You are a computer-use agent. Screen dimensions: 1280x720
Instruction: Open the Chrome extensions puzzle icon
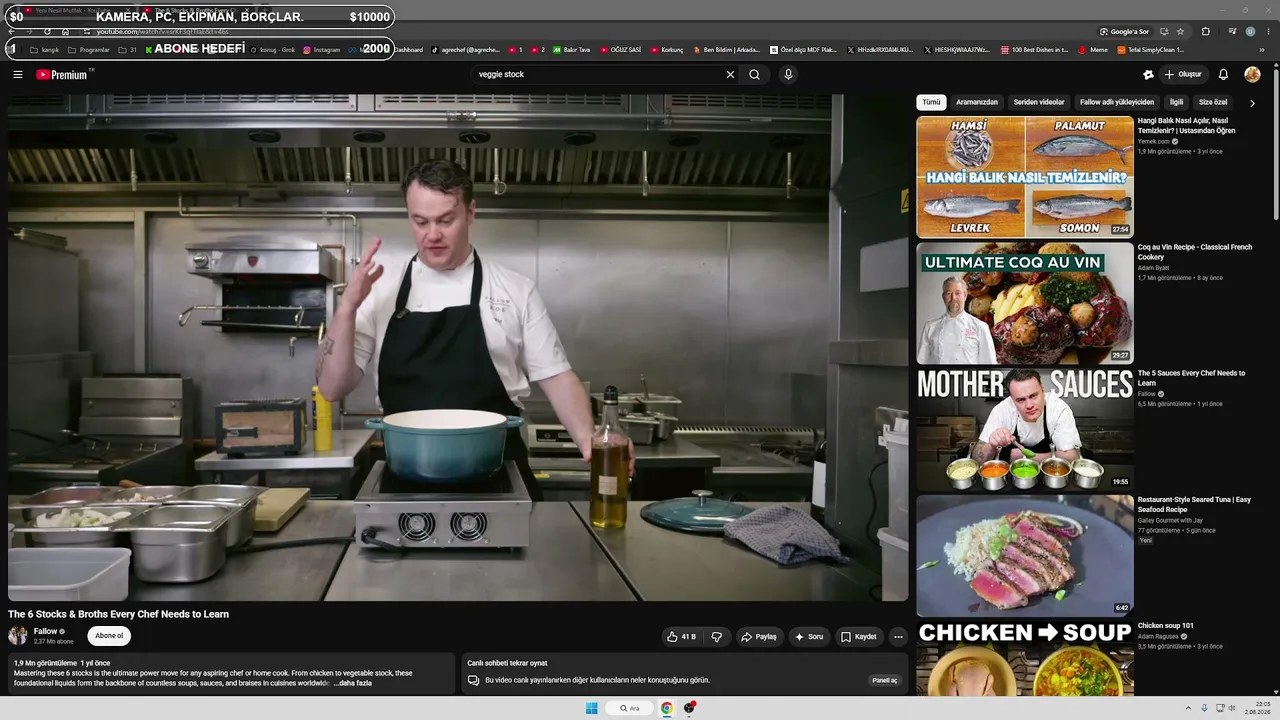[x=1206, y=31]
